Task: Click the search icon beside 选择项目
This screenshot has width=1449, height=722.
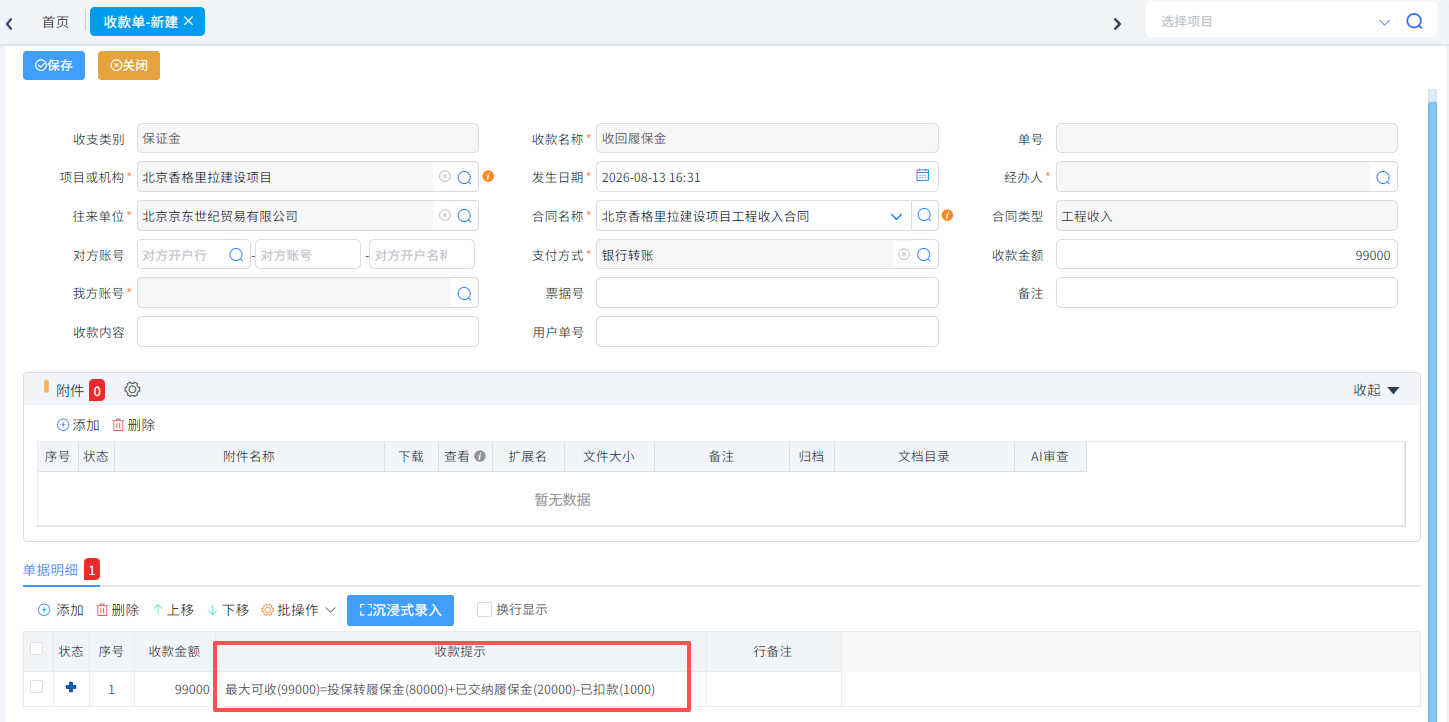Action: (x=1414, y=21)
